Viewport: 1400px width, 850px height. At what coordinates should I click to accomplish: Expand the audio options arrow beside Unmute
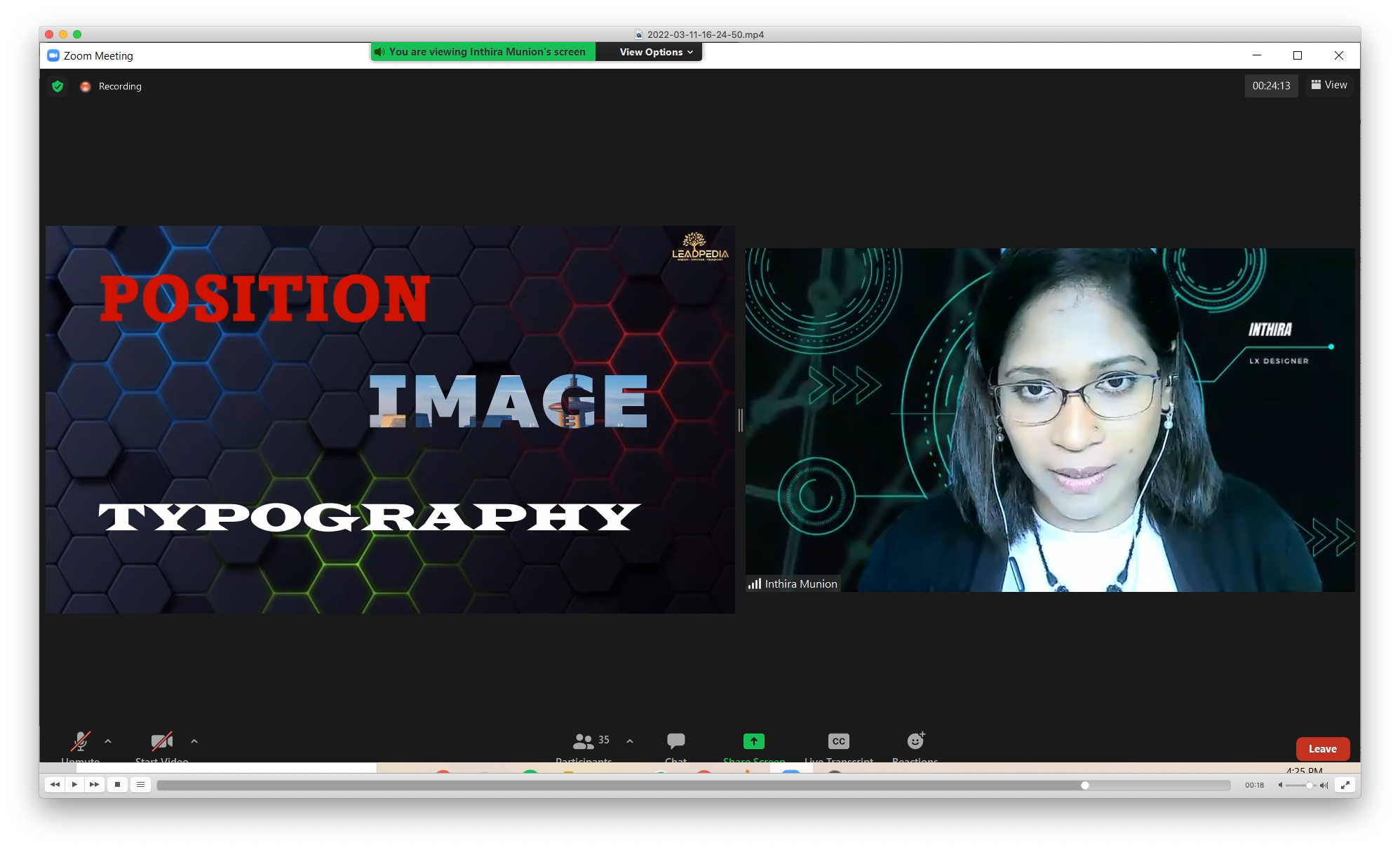click(108, 741)
